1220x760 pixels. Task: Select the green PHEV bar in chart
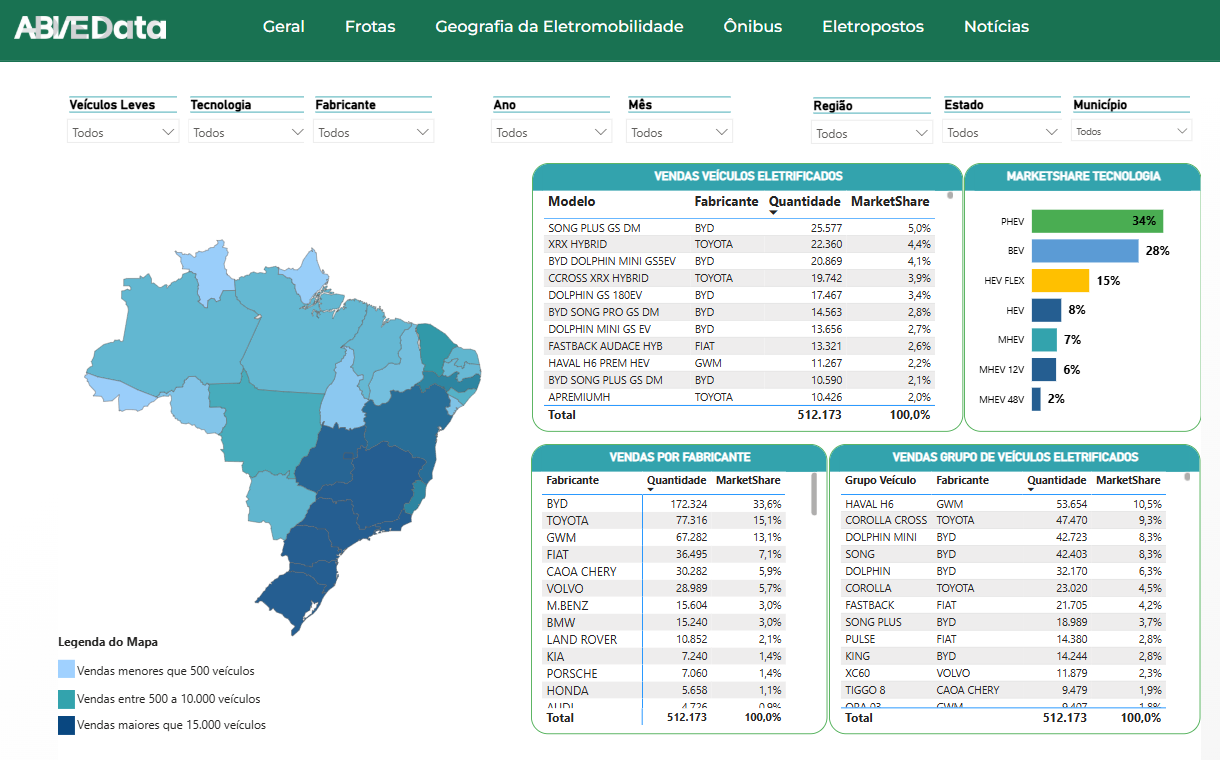(x=1096, y=221)
